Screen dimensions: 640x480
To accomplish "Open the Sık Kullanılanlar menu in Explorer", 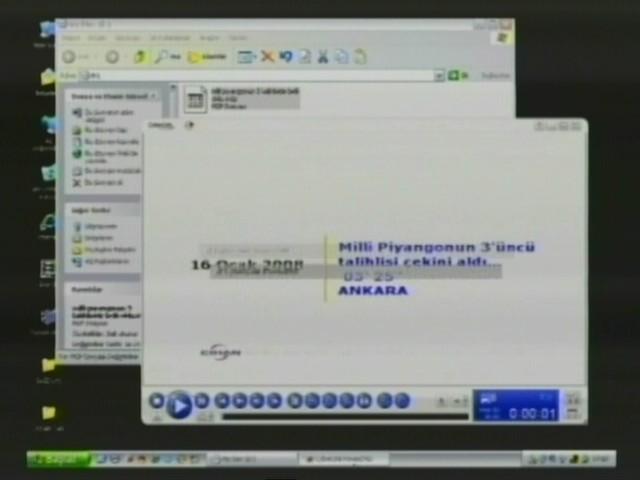I will [170, 38].
